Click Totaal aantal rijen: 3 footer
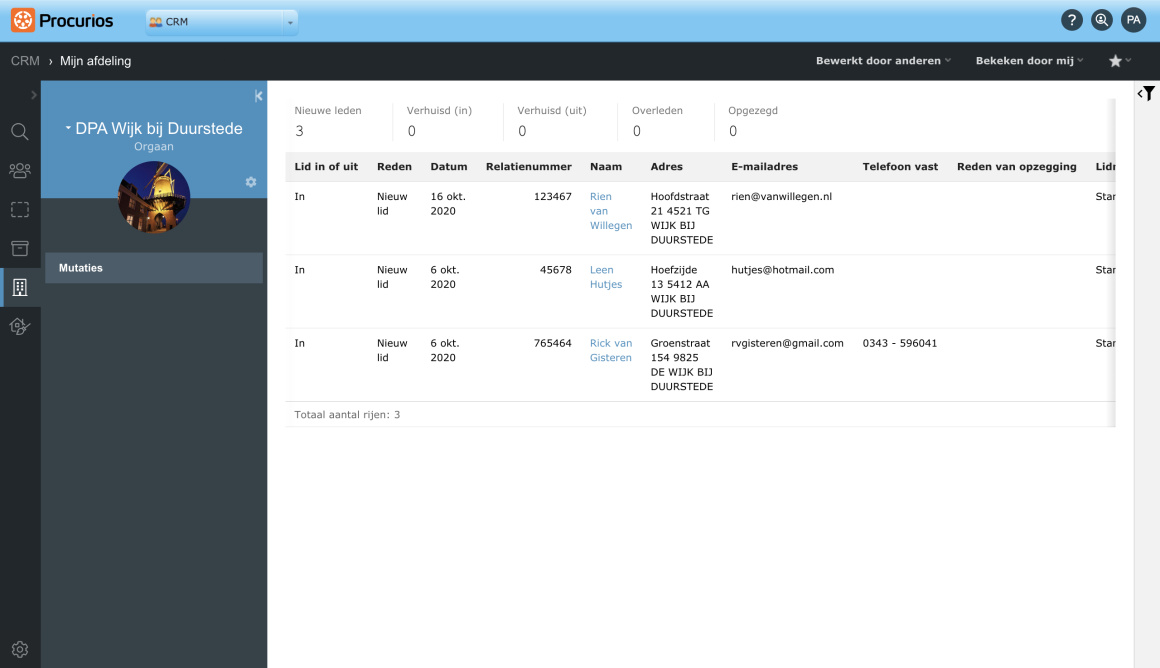 (347, 414)
